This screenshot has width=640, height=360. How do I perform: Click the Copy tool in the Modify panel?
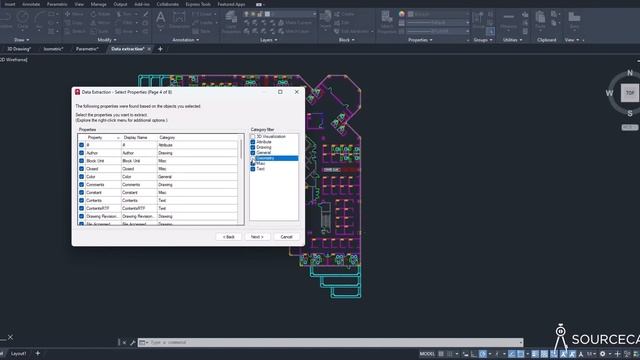(x=73, y=22)
